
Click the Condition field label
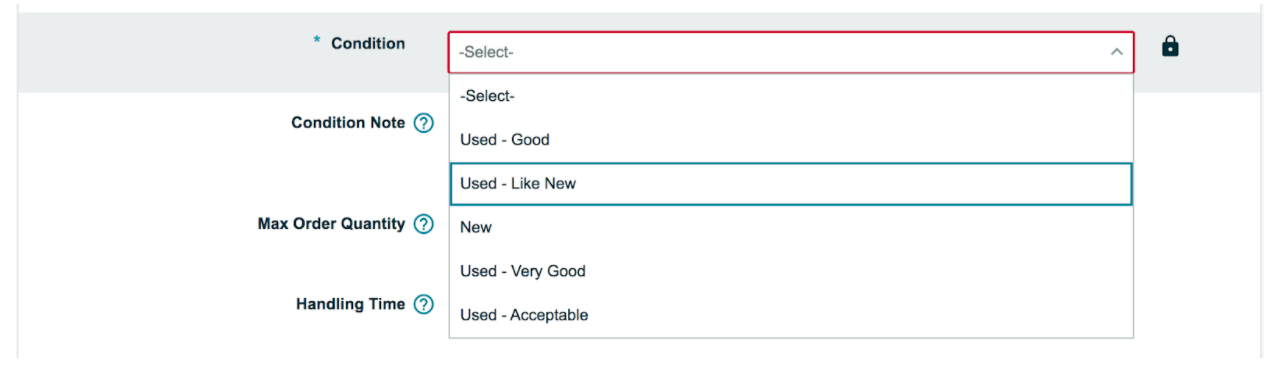click(368, 43)
